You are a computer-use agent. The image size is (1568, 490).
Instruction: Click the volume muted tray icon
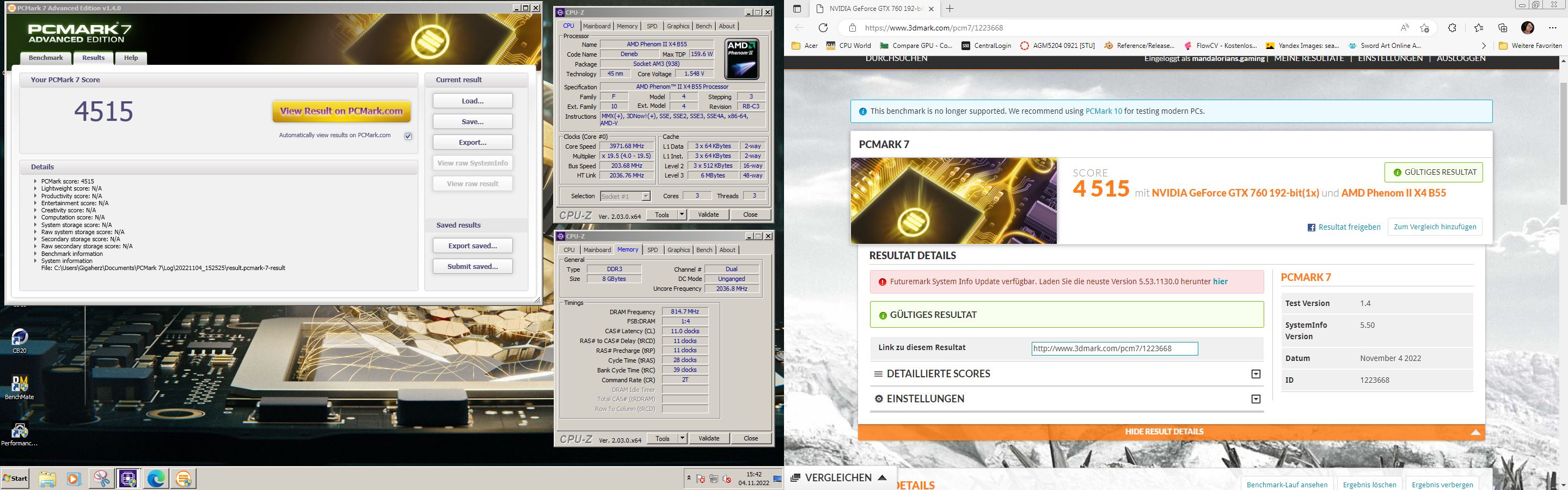(726, 479)
